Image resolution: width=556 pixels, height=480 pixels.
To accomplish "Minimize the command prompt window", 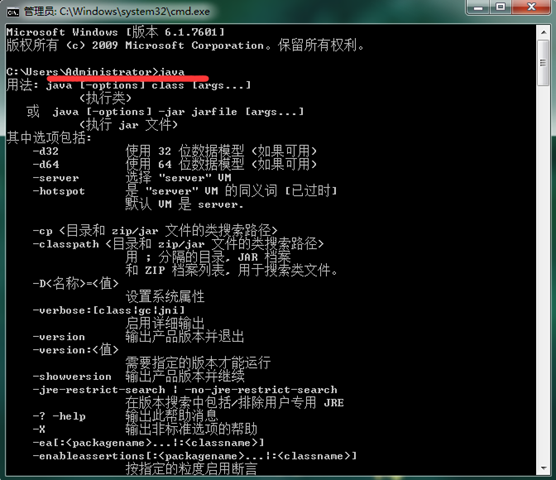I will coord(478,7).
